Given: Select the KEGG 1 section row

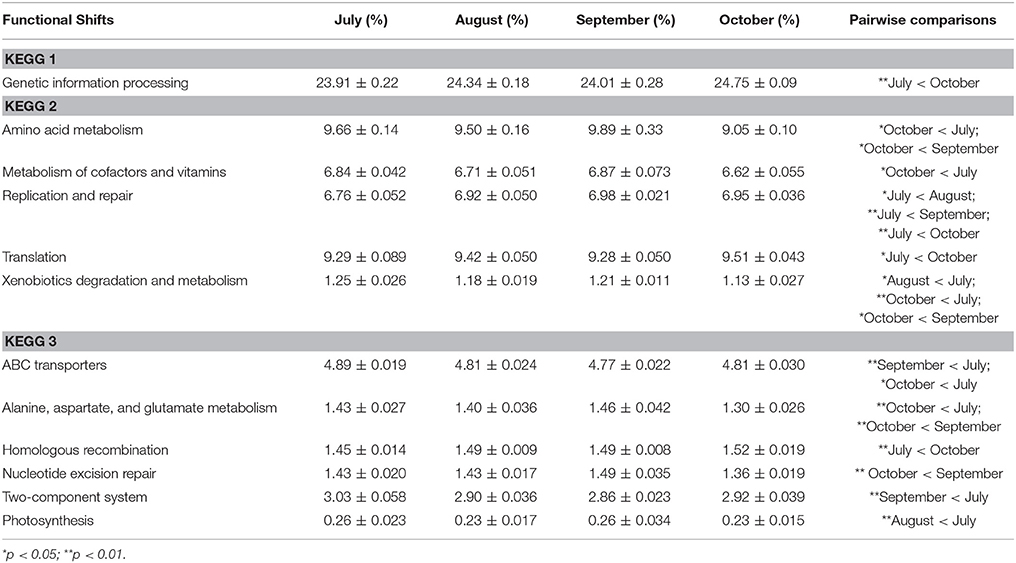Looking at the screenshot, I should (x=507, y=59).
